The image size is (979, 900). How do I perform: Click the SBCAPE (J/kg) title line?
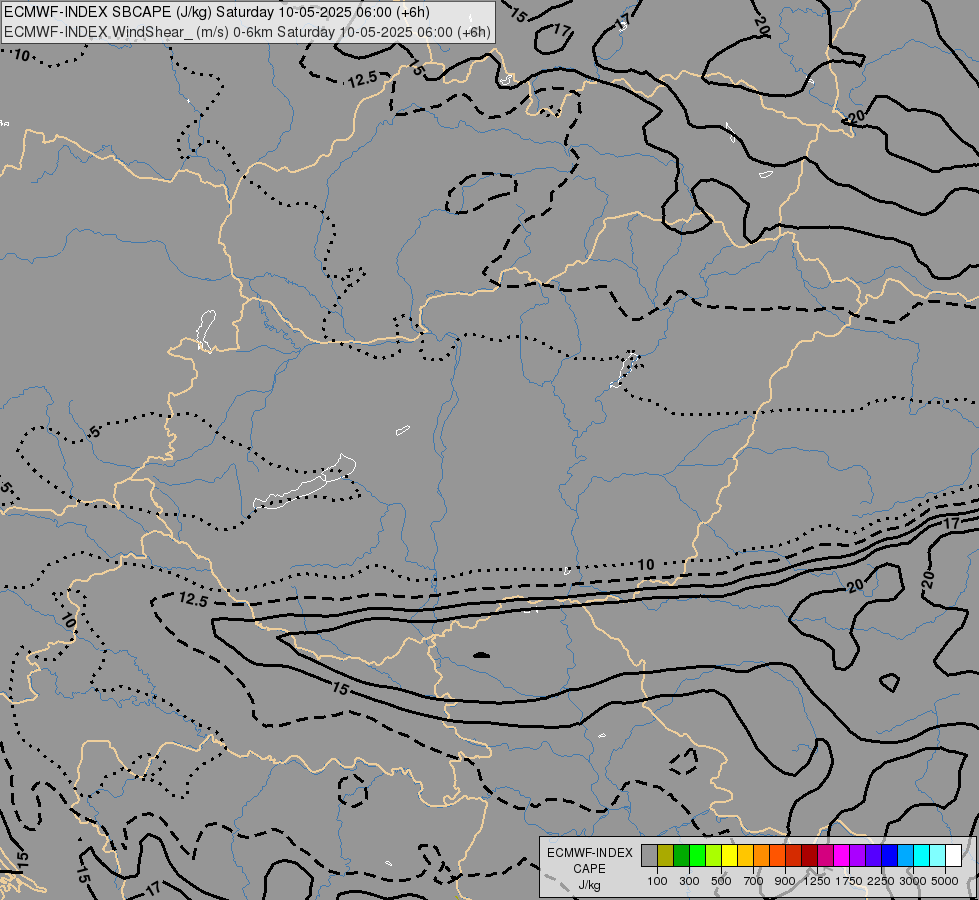217,12
